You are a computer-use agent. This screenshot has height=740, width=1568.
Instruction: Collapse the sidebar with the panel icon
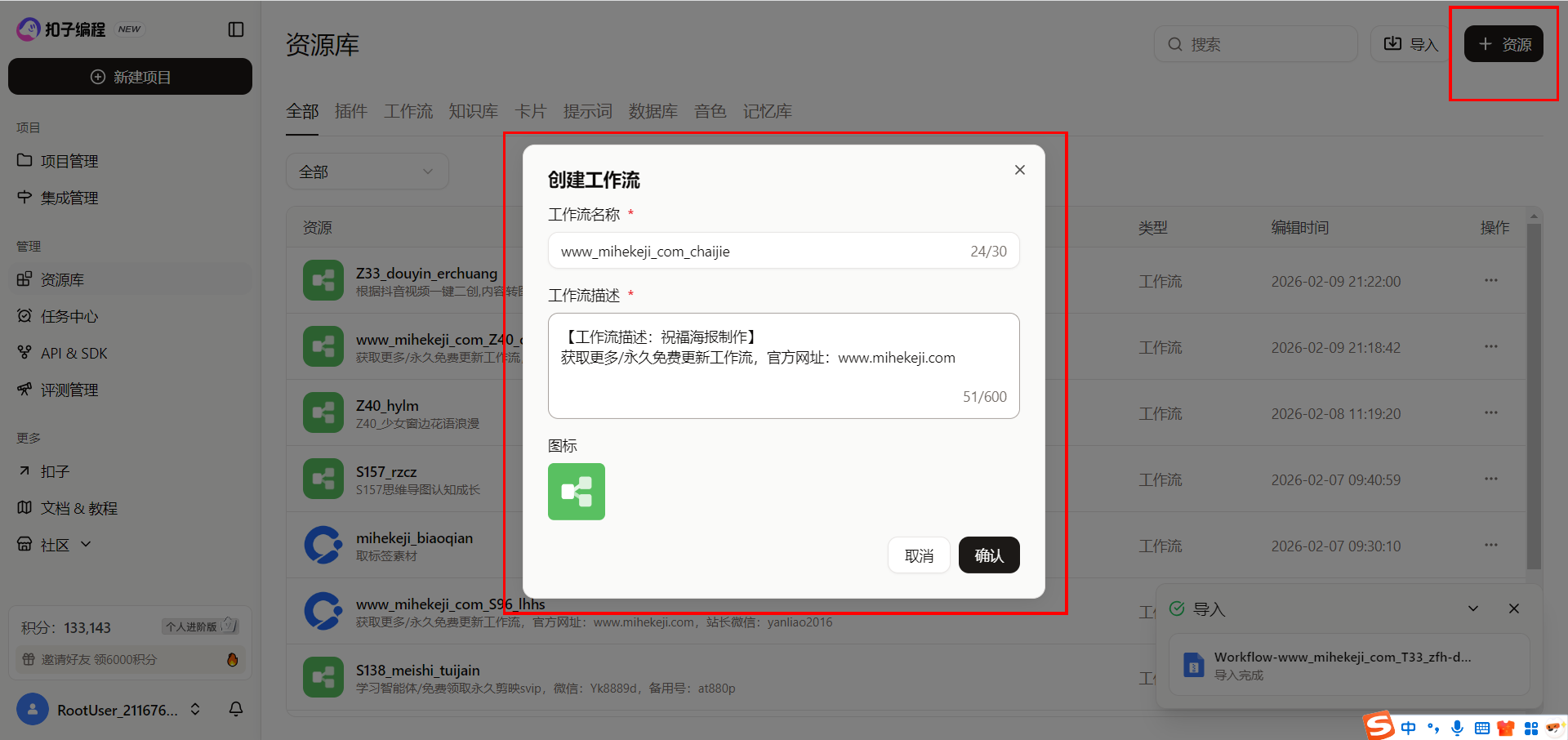click(x=235, y=29)
